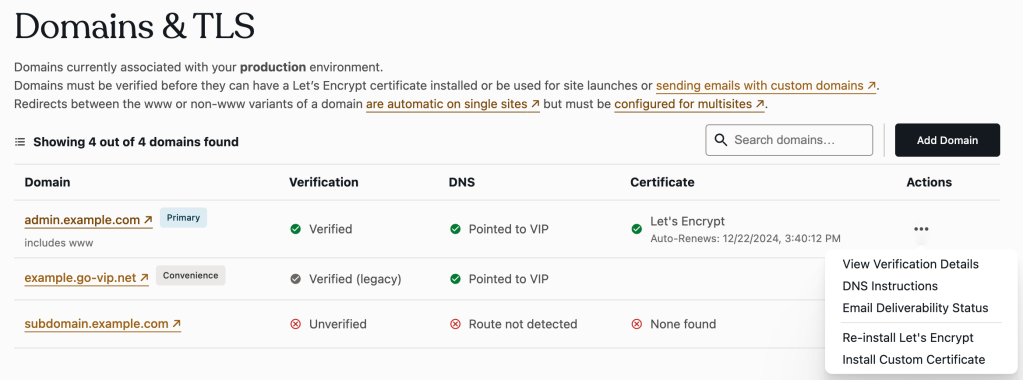Click the red None found certificate icon
The width and height of the screenshot is (1023, 380).
click(637, 324)
